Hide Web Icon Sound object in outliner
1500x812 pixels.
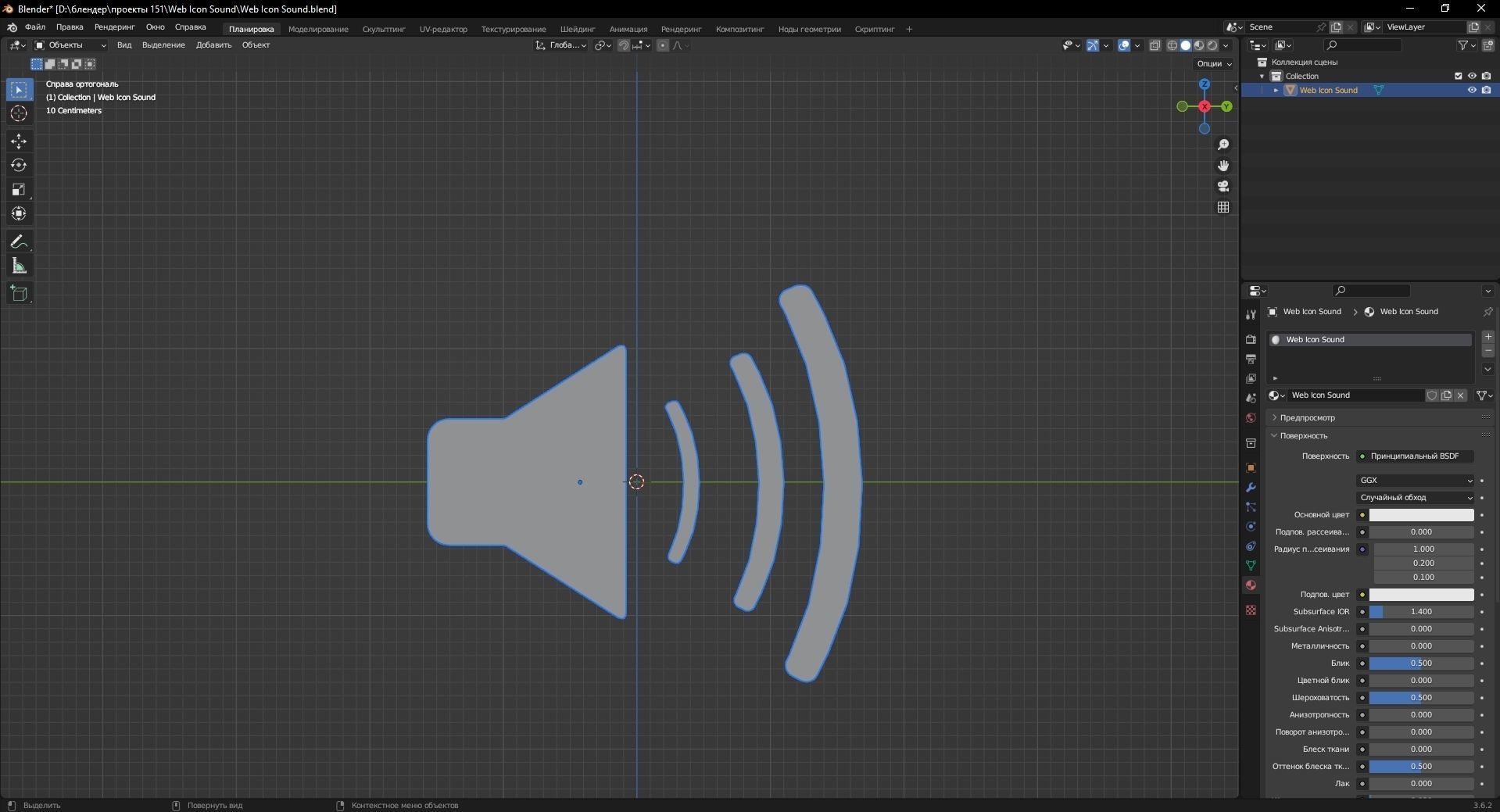pyautogui.click(x=1472, y=90)
